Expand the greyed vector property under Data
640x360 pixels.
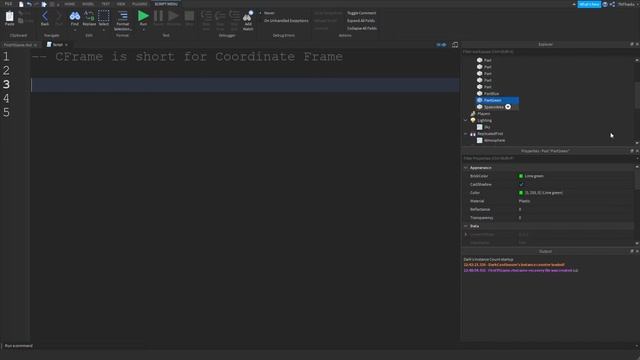pos(466,234)
